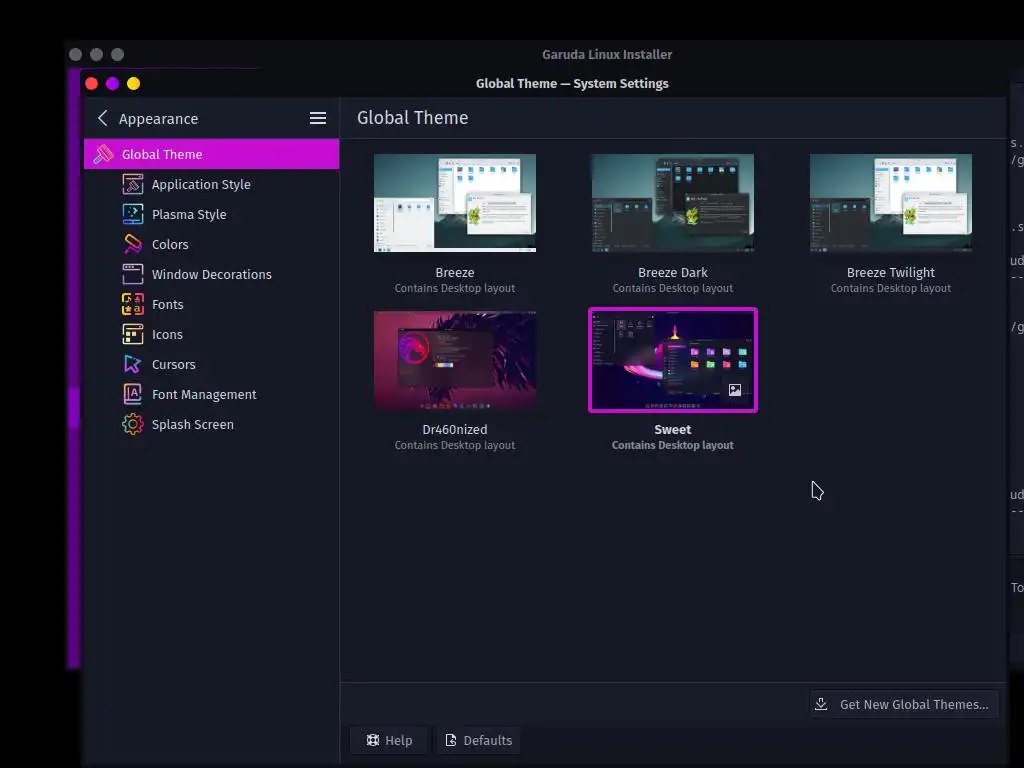This screenshot has width=1024, height=768.
Task: Click the Splash Screen gear icon
Action: (133, 424)
